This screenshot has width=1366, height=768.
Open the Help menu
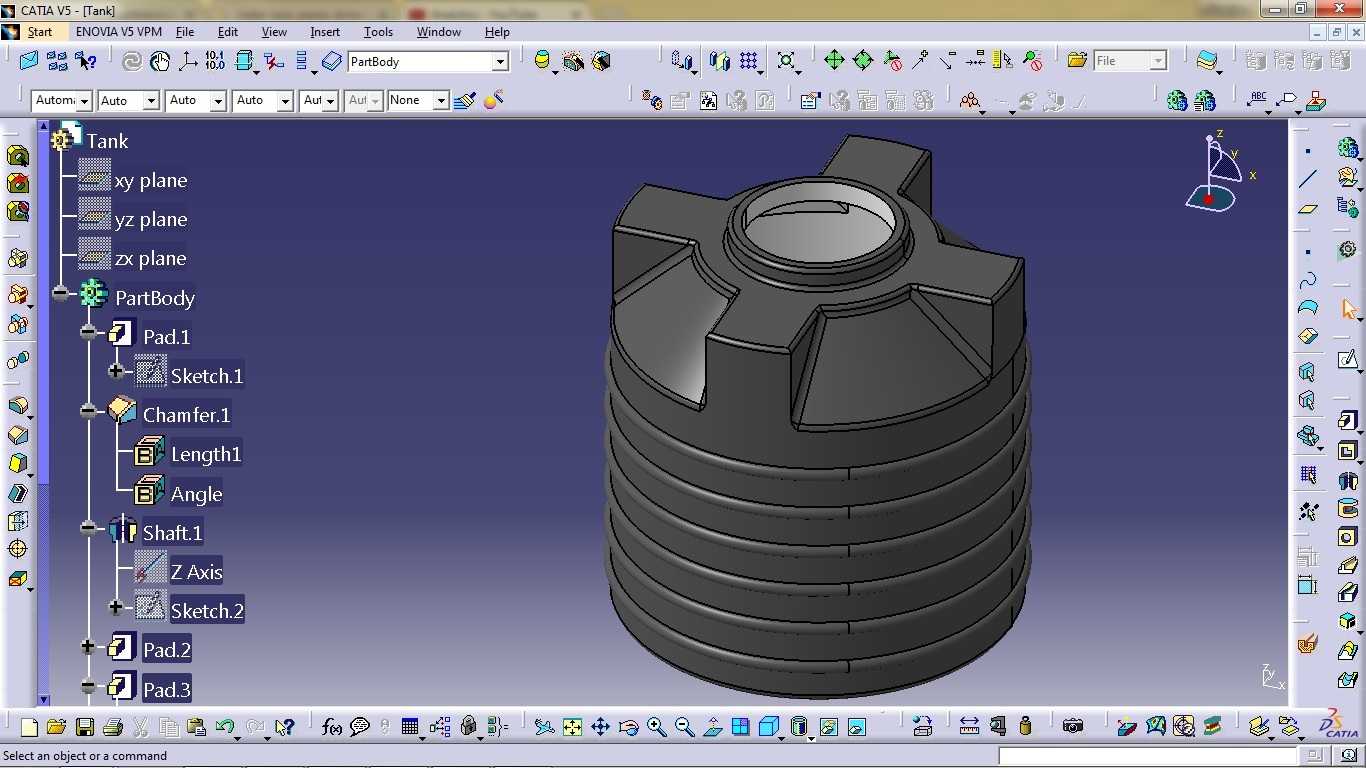(497, 32)
